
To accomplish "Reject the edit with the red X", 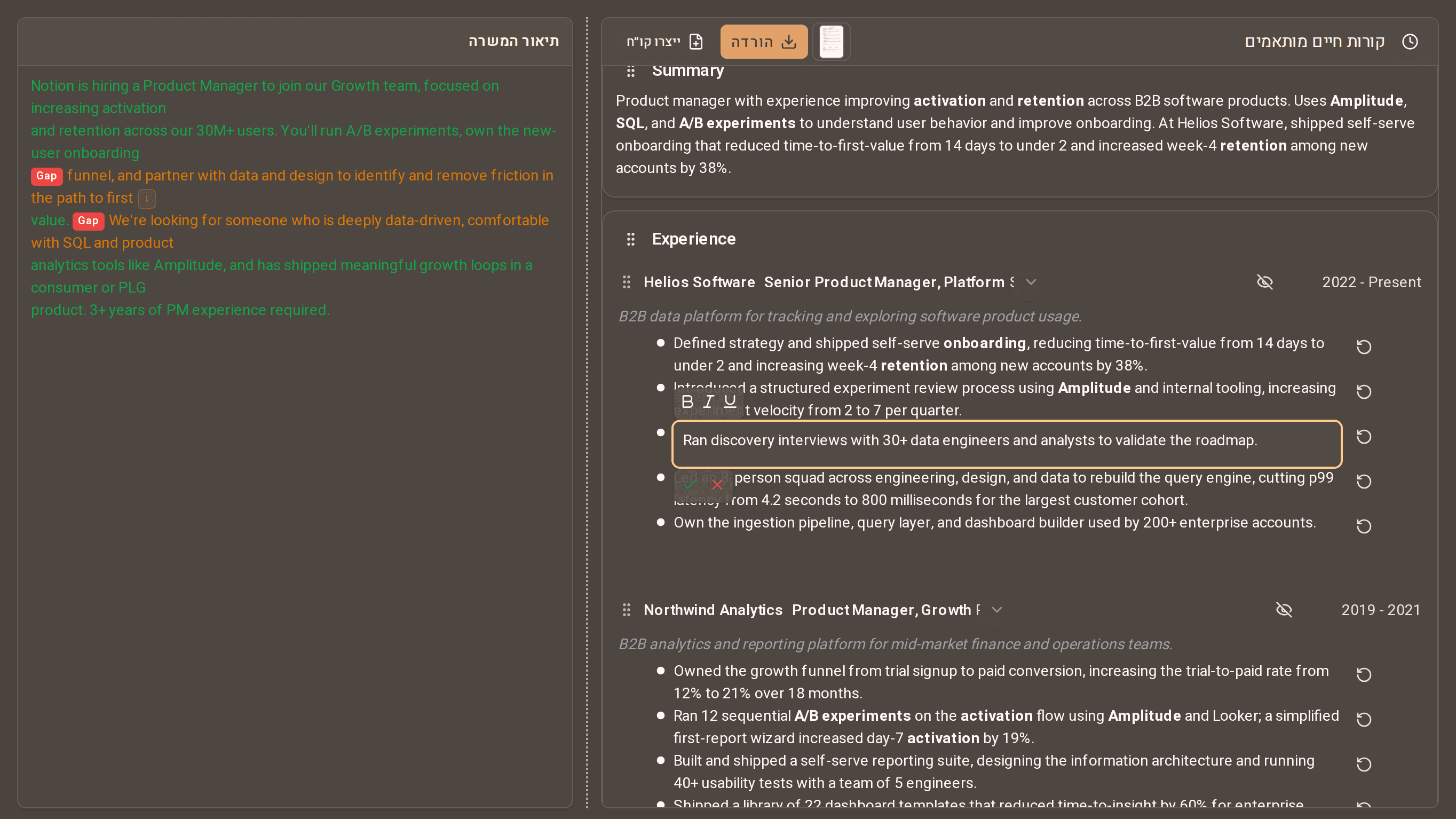I will 717,485.
